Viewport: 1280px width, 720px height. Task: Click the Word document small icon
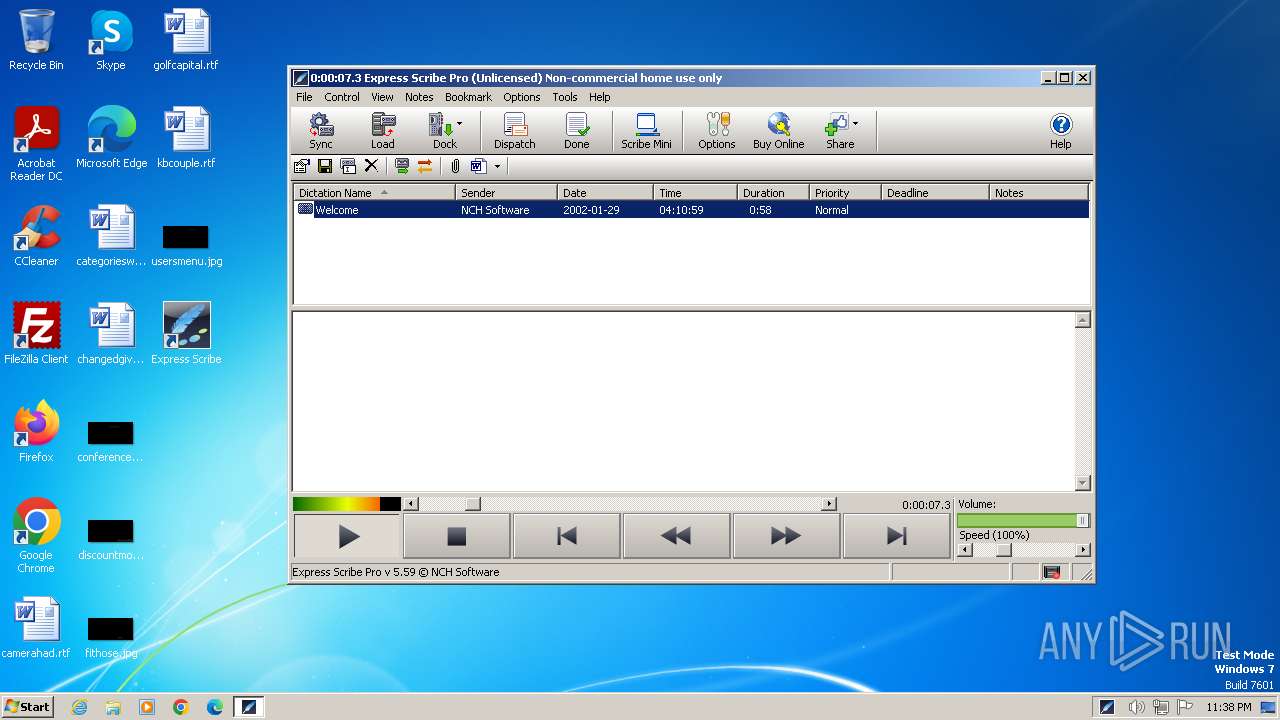478,166
